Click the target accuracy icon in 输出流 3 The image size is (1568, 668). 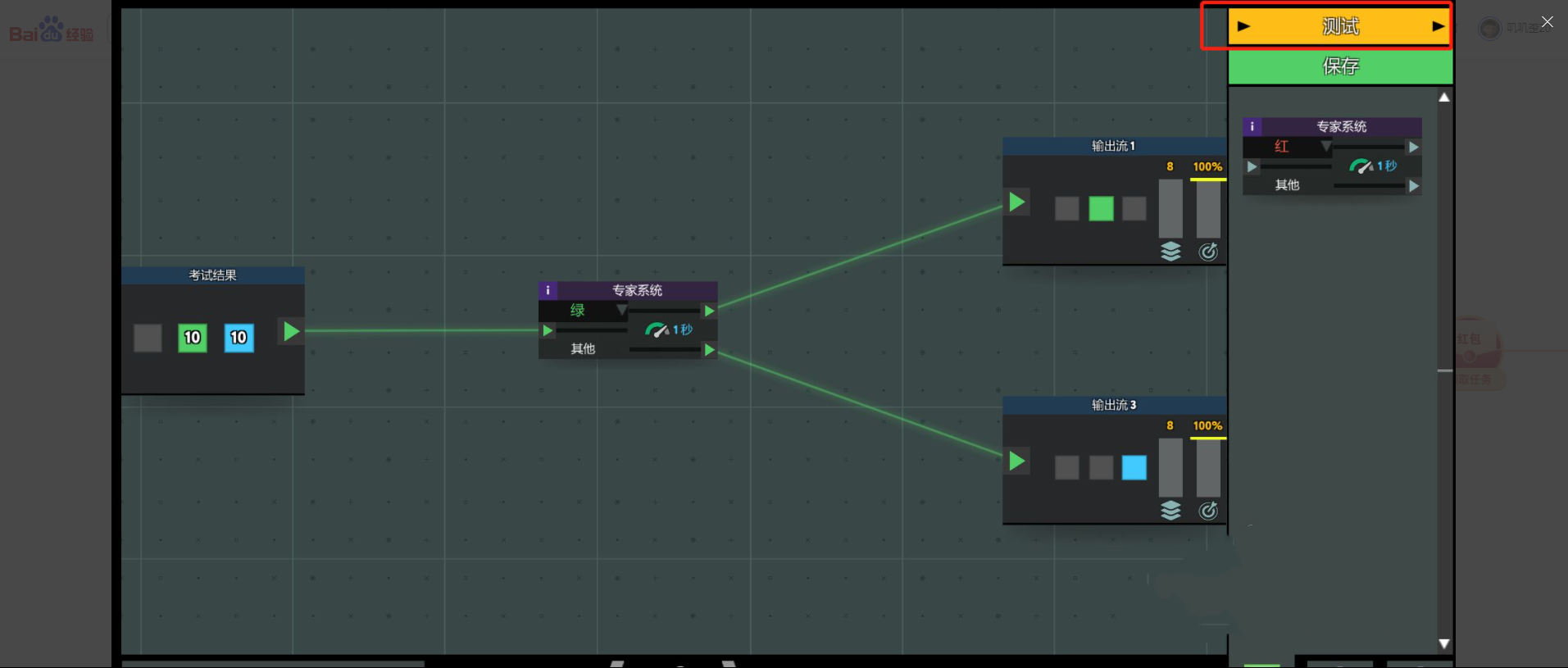(x=1208, y=511)
